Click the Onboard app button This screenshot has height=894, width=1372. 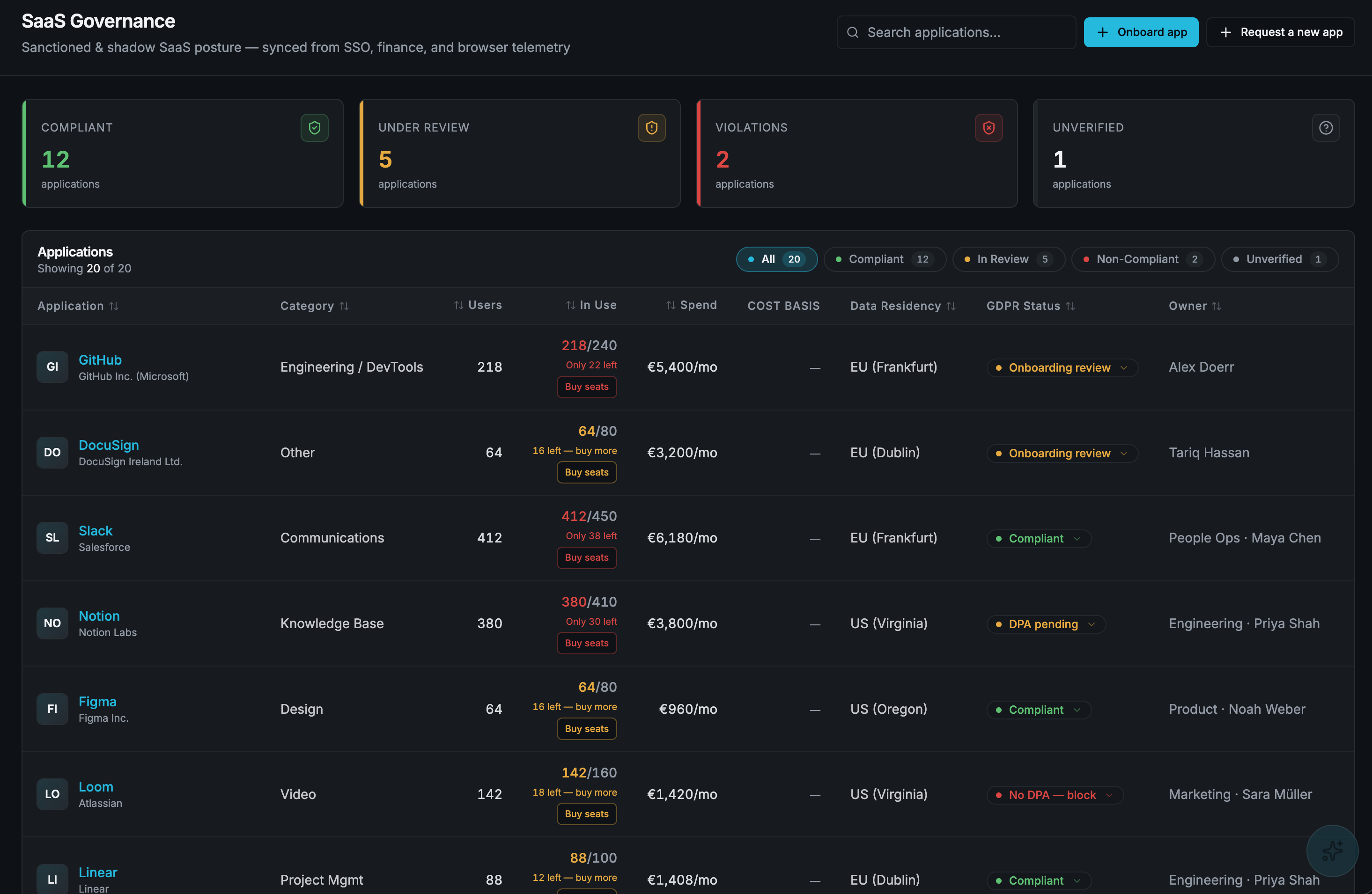1141,32
